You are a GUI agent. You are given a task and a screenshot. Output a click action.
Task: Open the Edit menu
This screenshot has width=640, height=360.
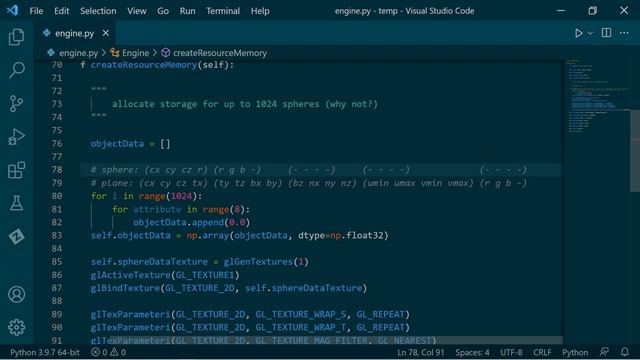(x=62, y=11)
